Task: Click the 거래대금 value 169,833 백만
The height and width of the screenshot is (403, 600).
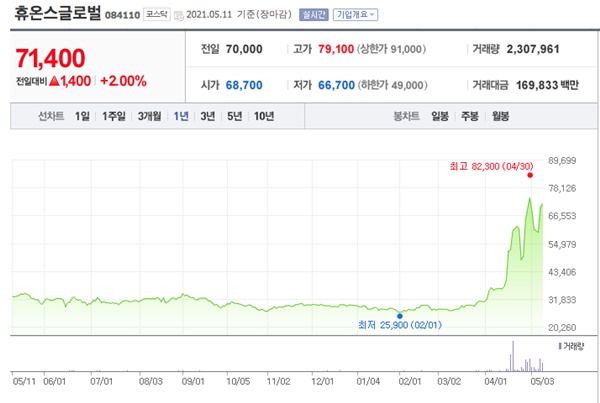Action: click(x=548, y=85)
